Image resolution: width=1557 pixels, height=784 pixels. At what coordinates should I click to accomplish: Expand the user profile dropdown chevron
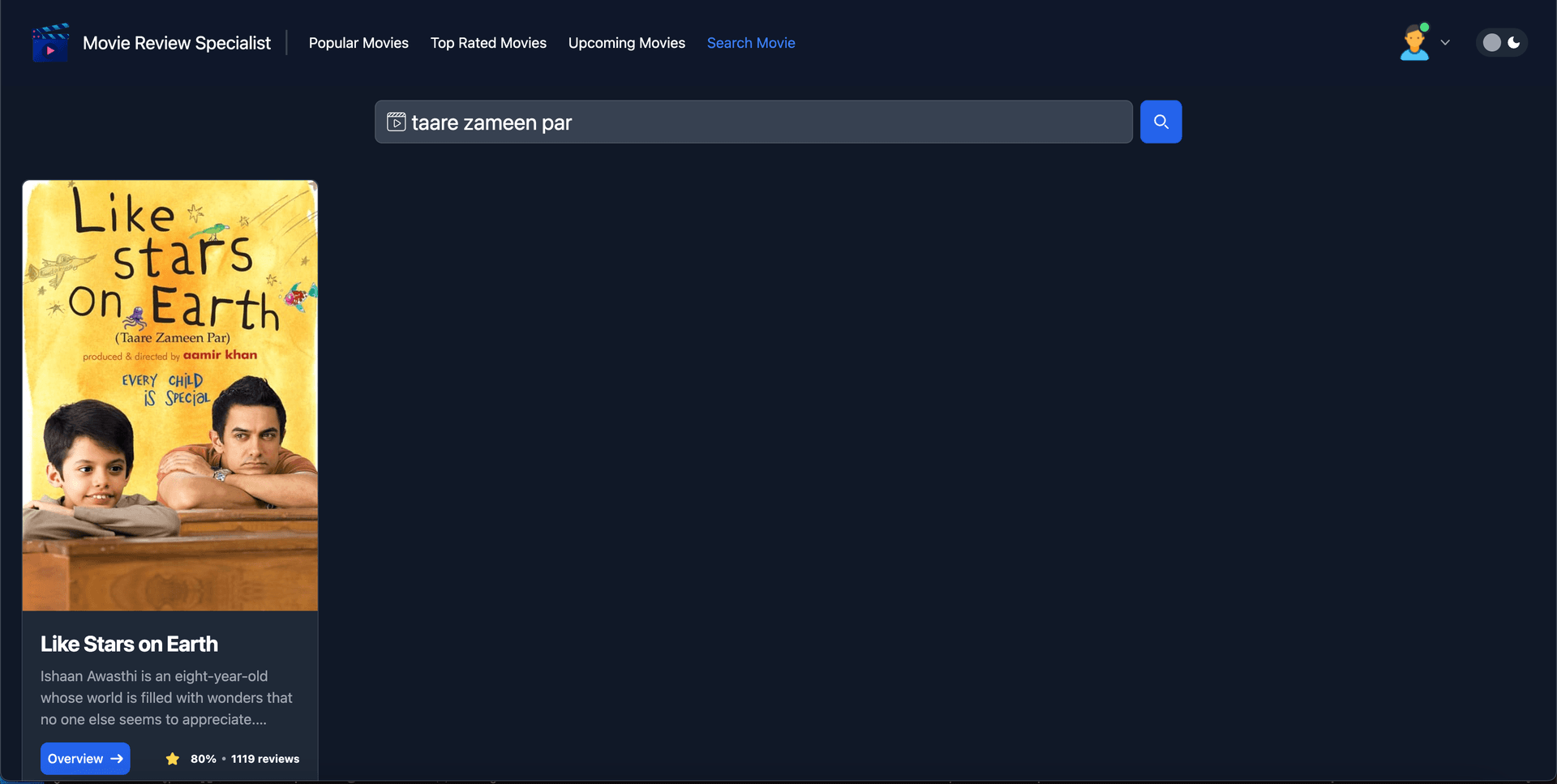pyautogui.click(x=1445, y=42)
